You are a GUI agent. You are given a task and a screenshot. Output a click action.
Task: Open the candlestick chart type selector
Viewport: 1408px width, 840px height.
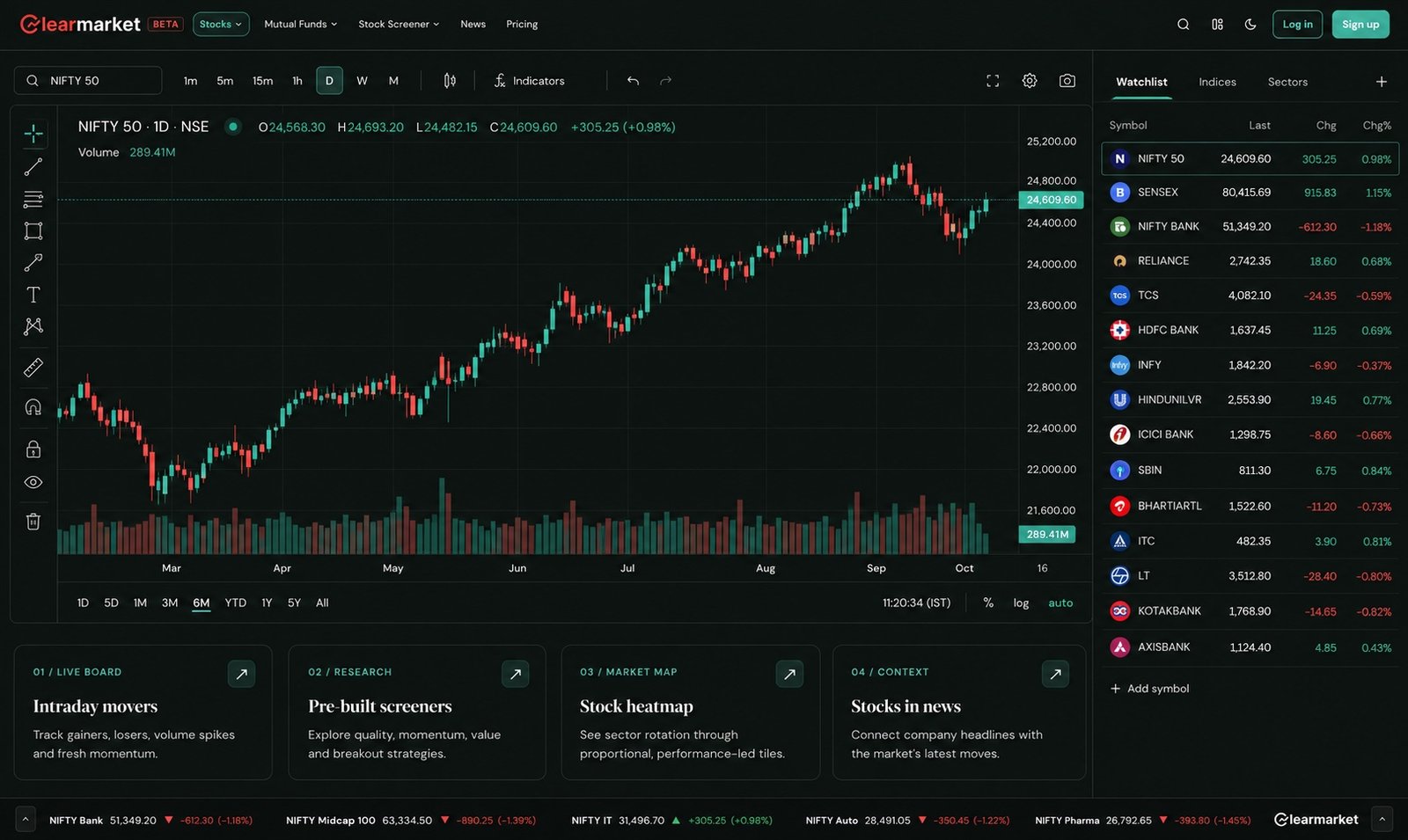click(x=450, y=81)
